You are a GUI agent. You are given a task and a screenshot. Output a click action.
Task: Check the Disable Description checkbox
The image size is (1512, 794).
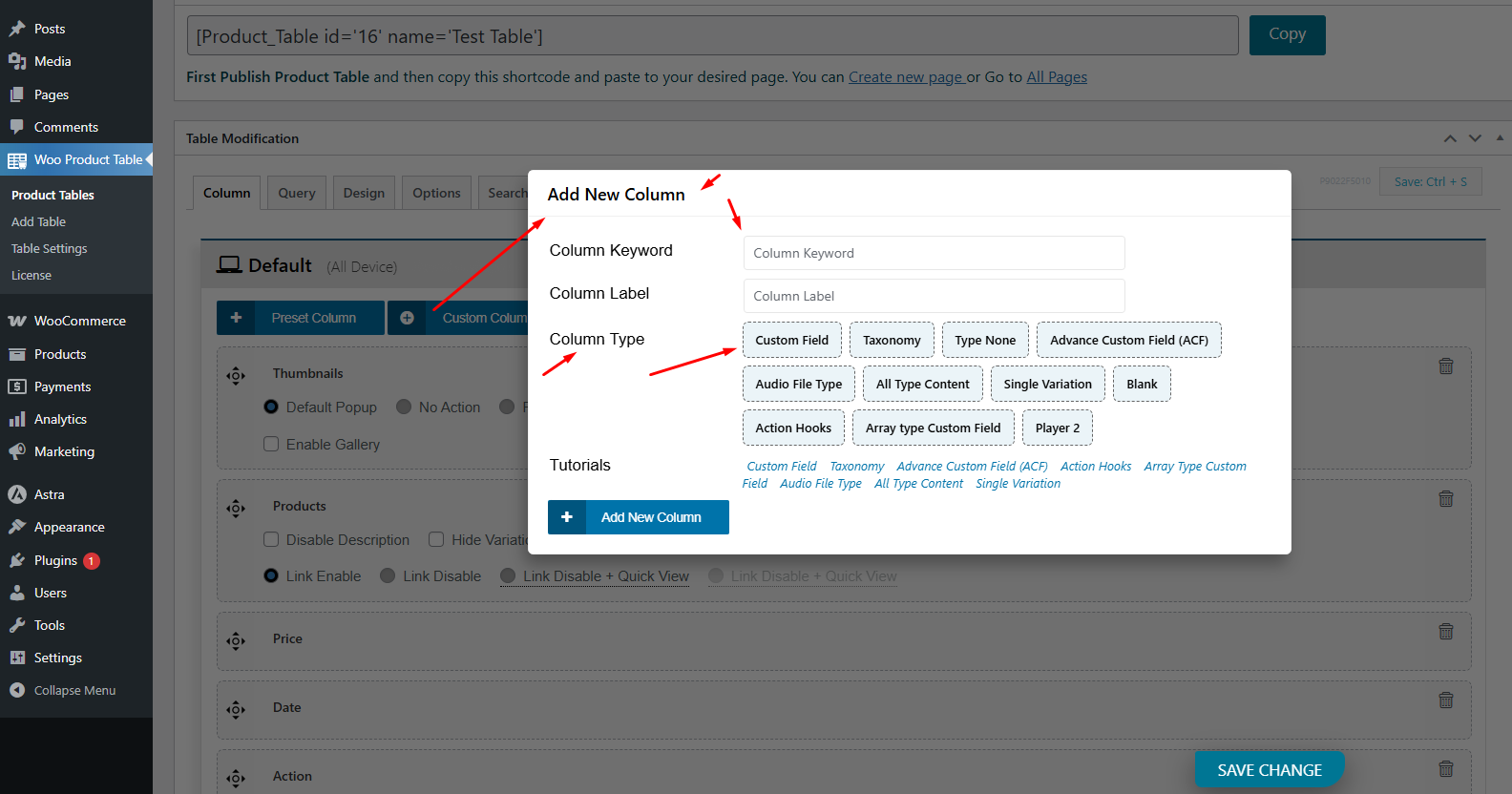[x=271, y=539]
